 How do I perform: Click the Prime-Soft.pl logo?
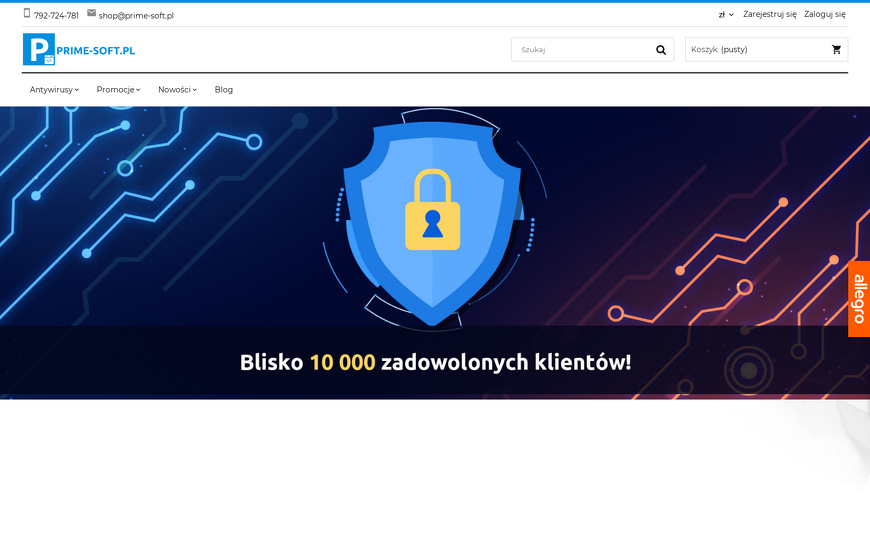click(79, 49)
